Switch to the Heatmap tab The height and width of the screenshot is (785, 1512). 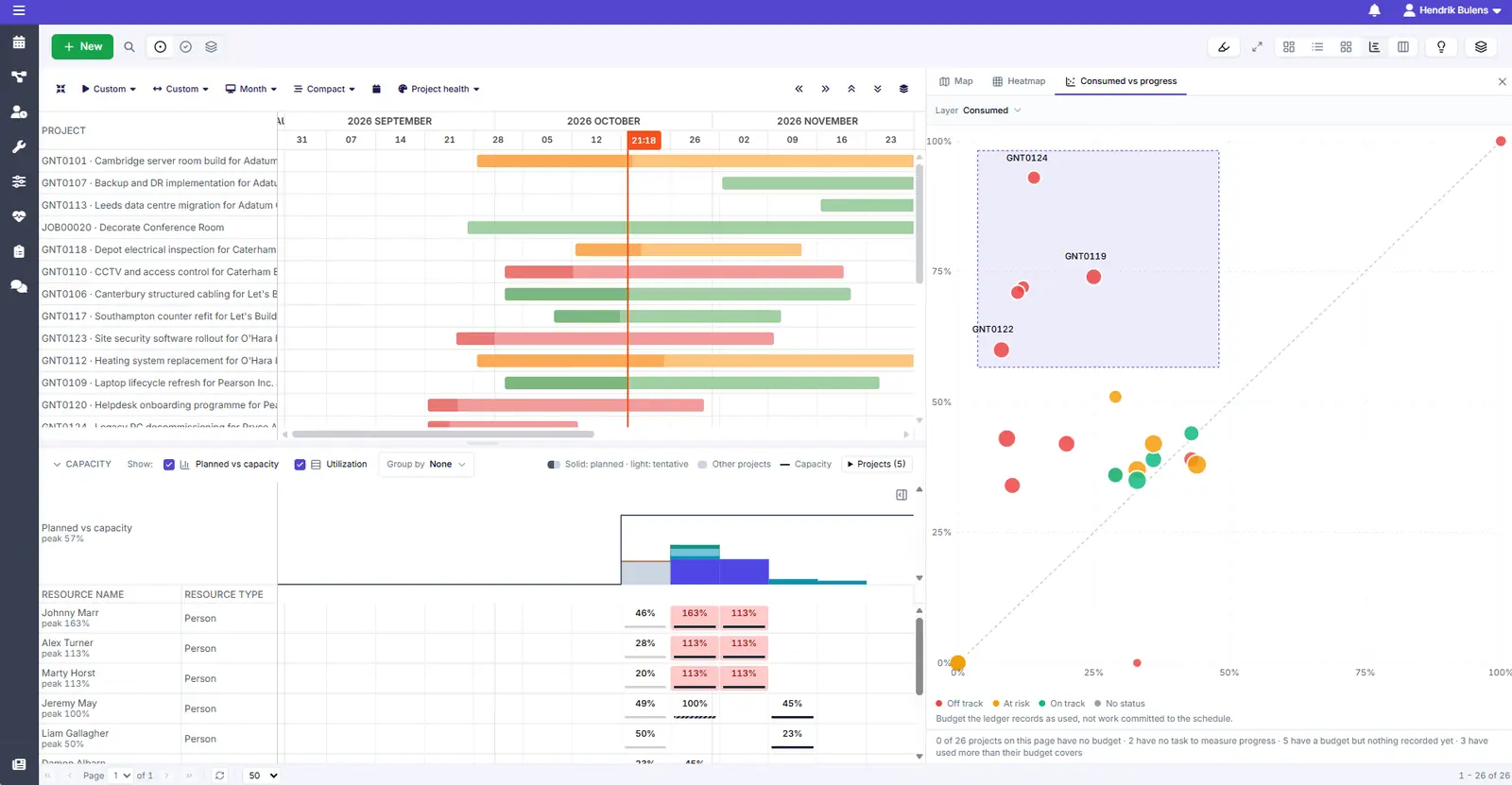point(1019,81)
